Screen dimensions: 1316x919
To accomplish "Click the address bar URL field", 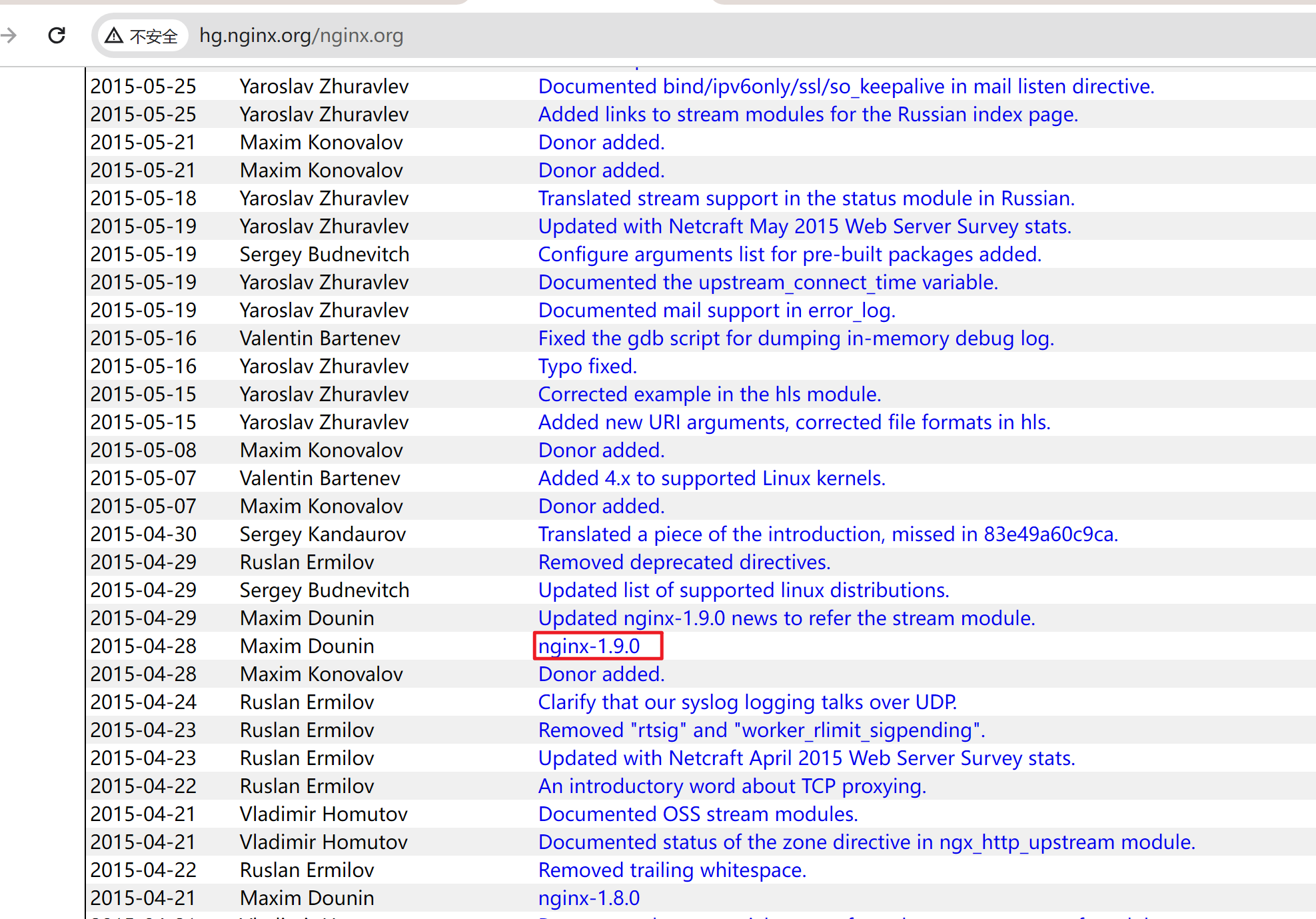I will 301,35.
